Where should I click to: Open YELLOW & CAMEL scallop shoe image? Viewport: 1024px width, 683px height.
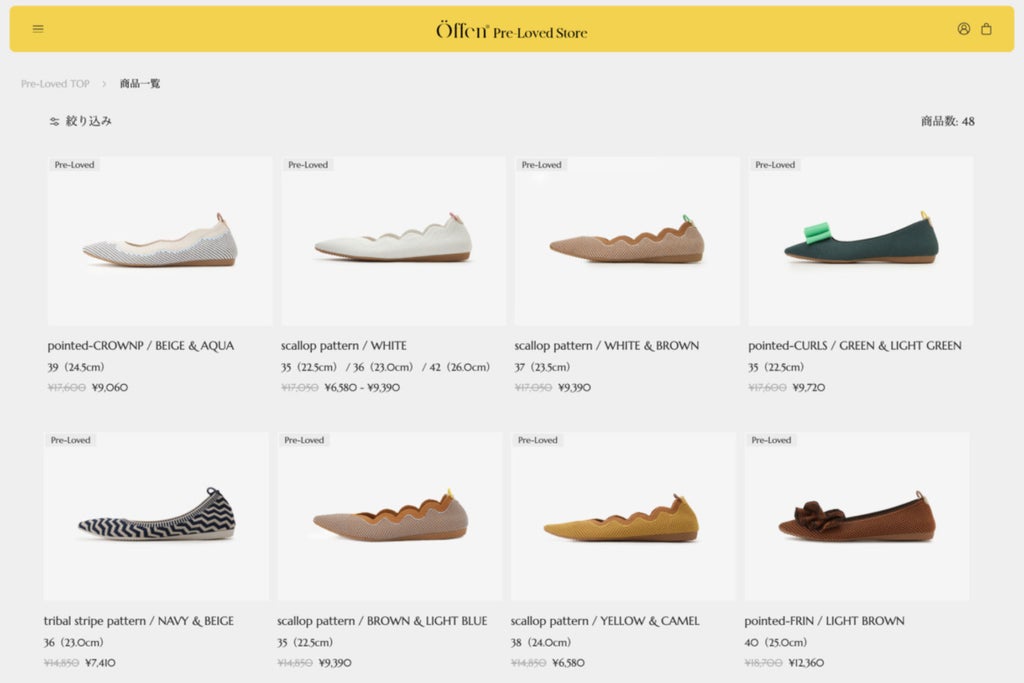(623, 516)
